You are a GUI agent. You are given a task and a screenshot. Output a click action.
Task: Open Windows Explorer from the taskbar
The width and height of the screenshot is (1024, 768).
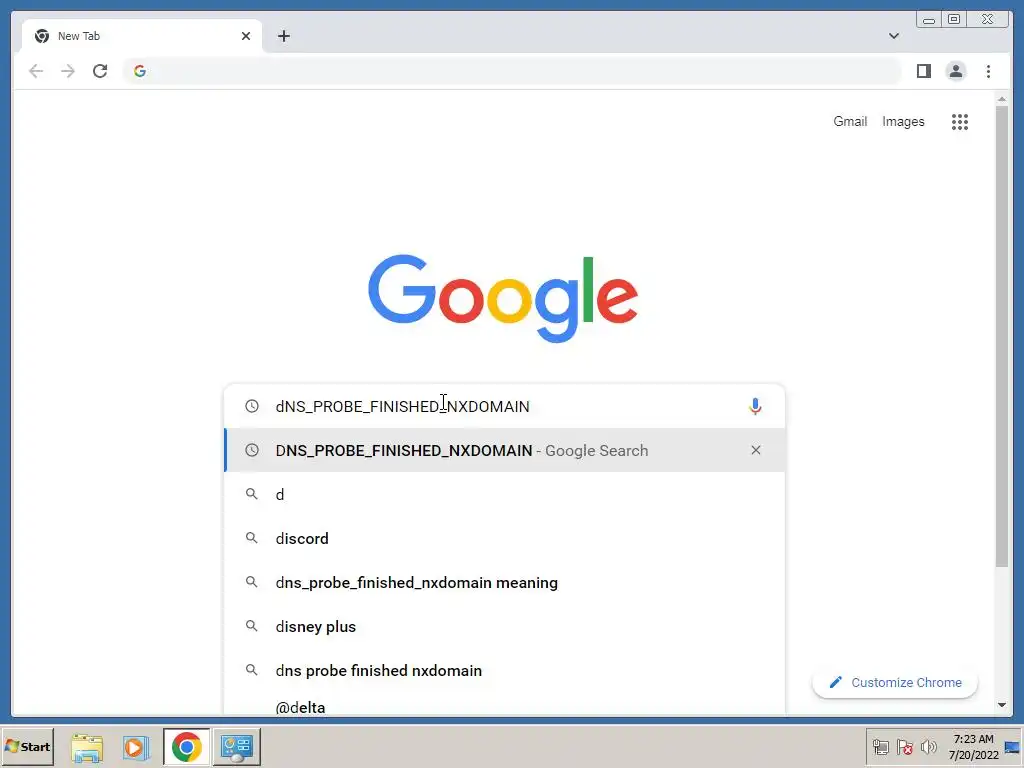tap(87, 746)
